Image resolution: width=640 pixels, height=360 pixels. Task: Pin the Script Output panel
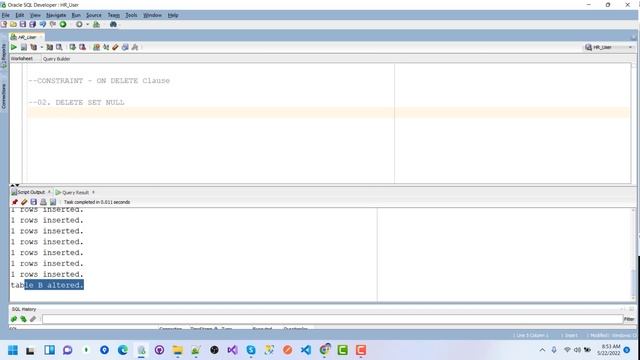point(15,202)
